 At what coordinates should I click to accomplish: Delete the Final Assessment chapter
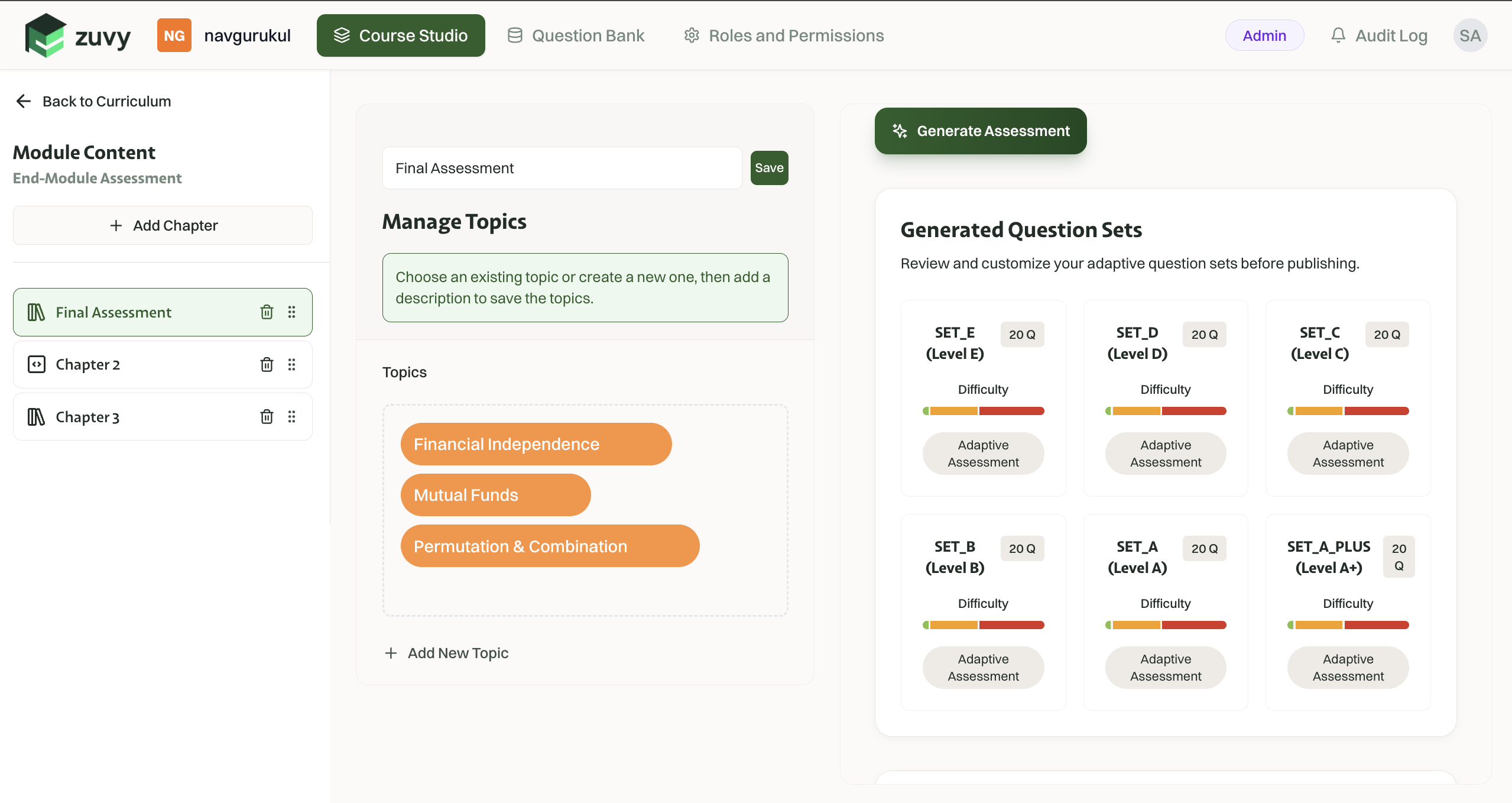pyautogui.click(x=267, y=312)
